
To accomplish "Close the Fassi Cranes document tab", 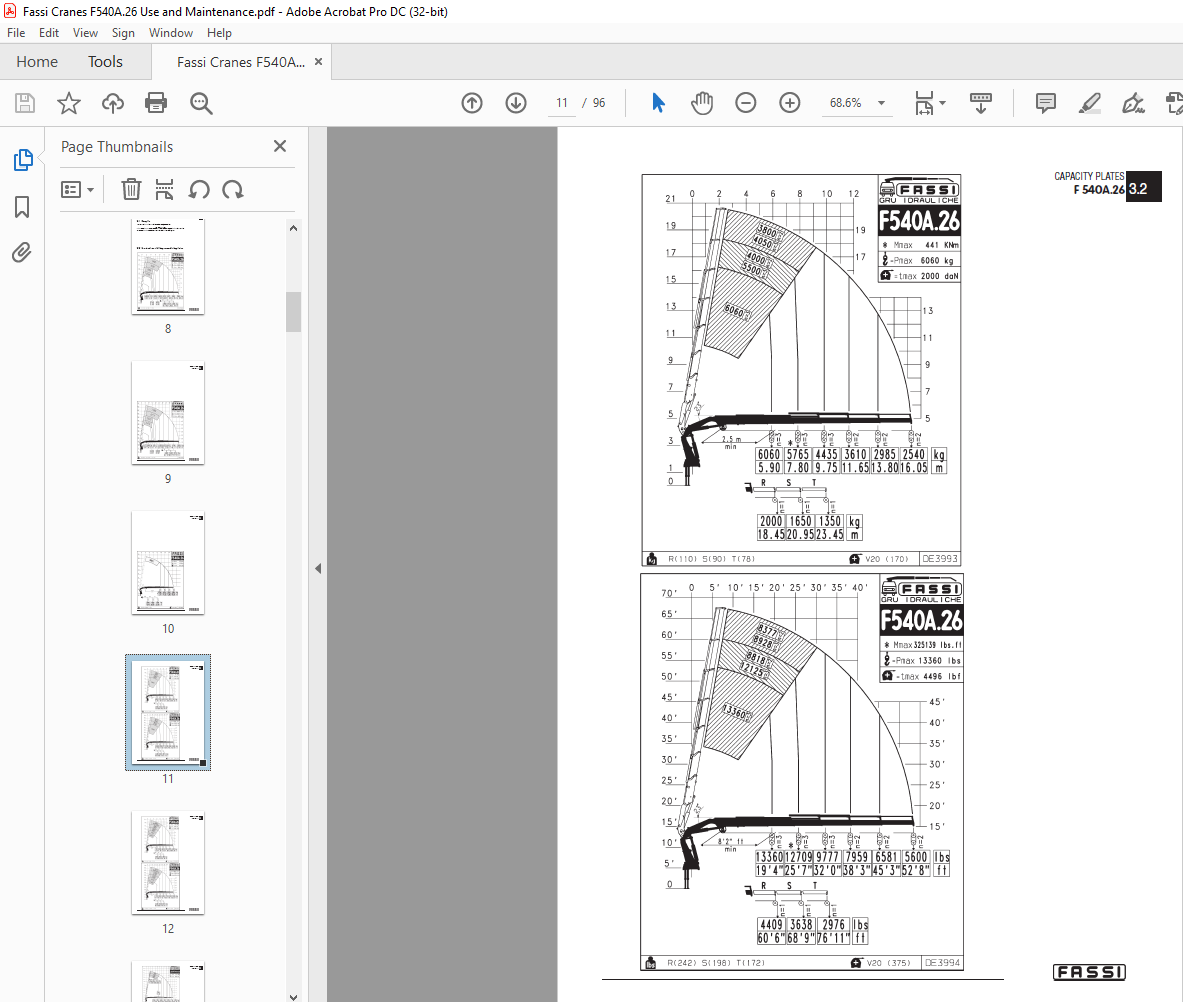I will click(x=318, y=62).
